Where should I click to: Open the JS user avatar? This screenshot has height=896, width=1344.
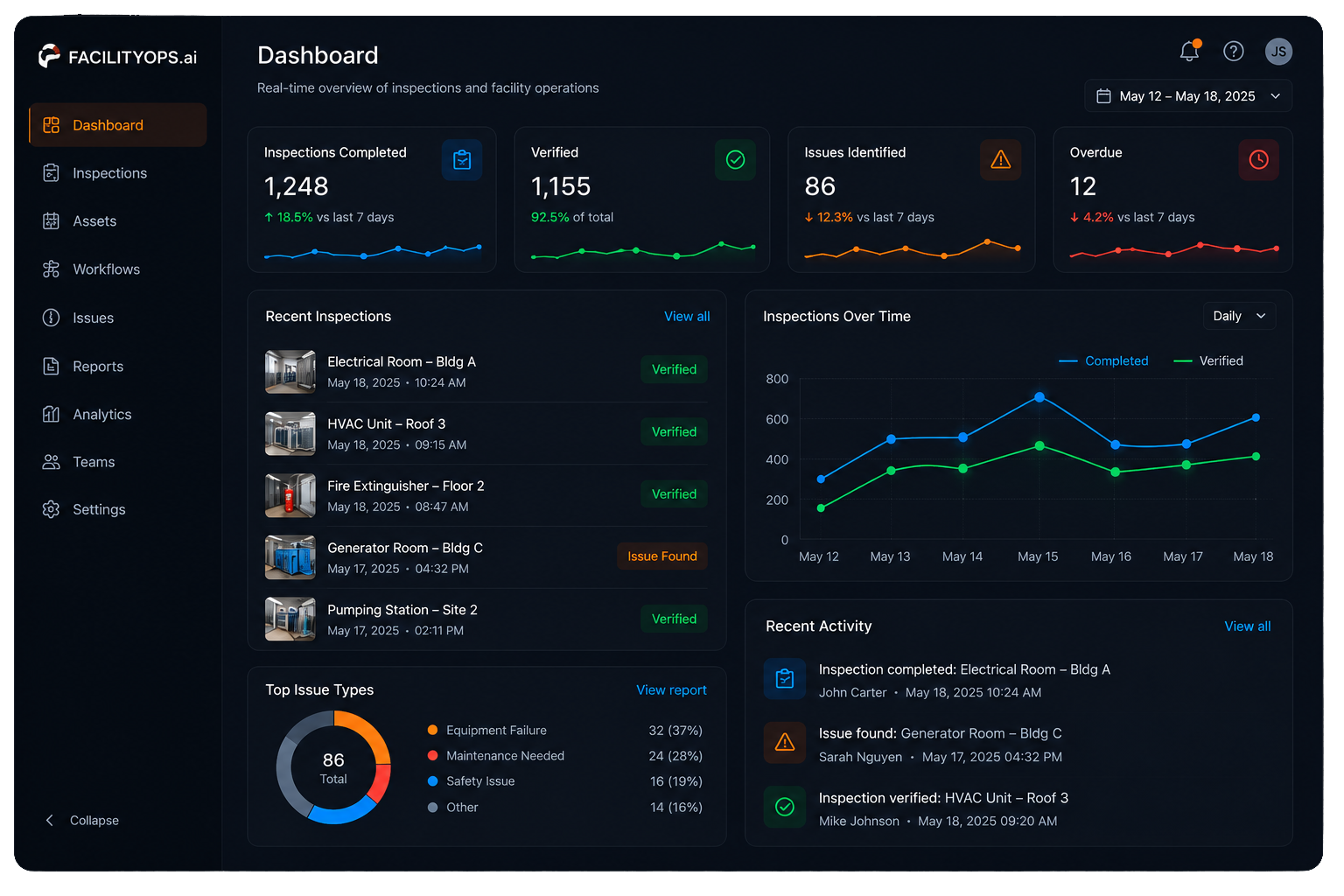coord(1278,52)
